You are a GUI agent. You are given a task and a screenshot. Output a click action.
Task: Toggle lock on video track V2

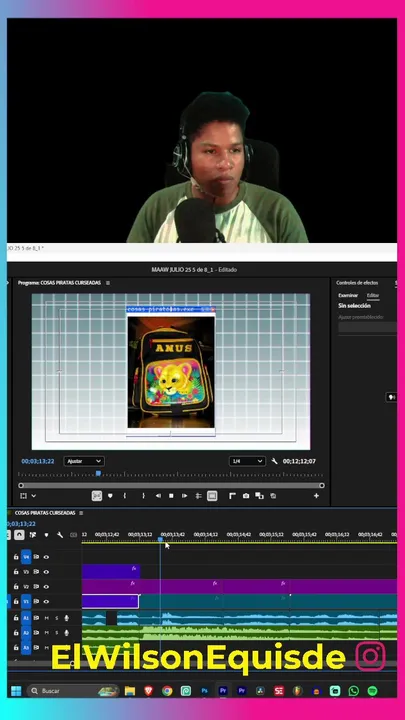[16, 586]
